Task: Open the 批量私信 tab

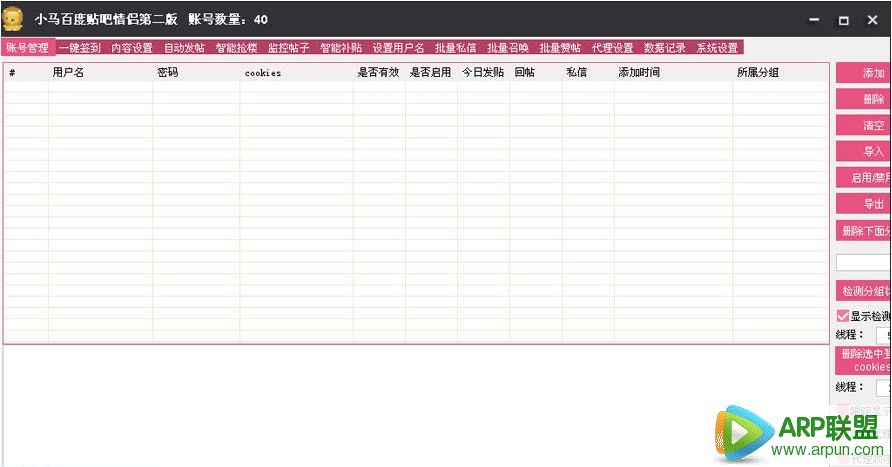Action: [456, 48]
